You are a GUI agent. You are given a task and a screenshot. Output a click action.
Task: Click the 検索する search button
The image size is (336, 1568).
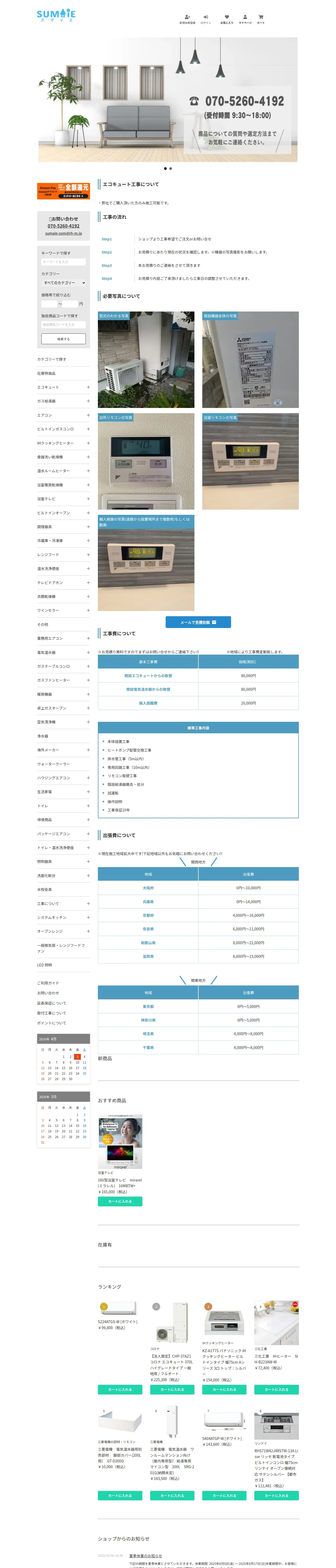point(63,339)
